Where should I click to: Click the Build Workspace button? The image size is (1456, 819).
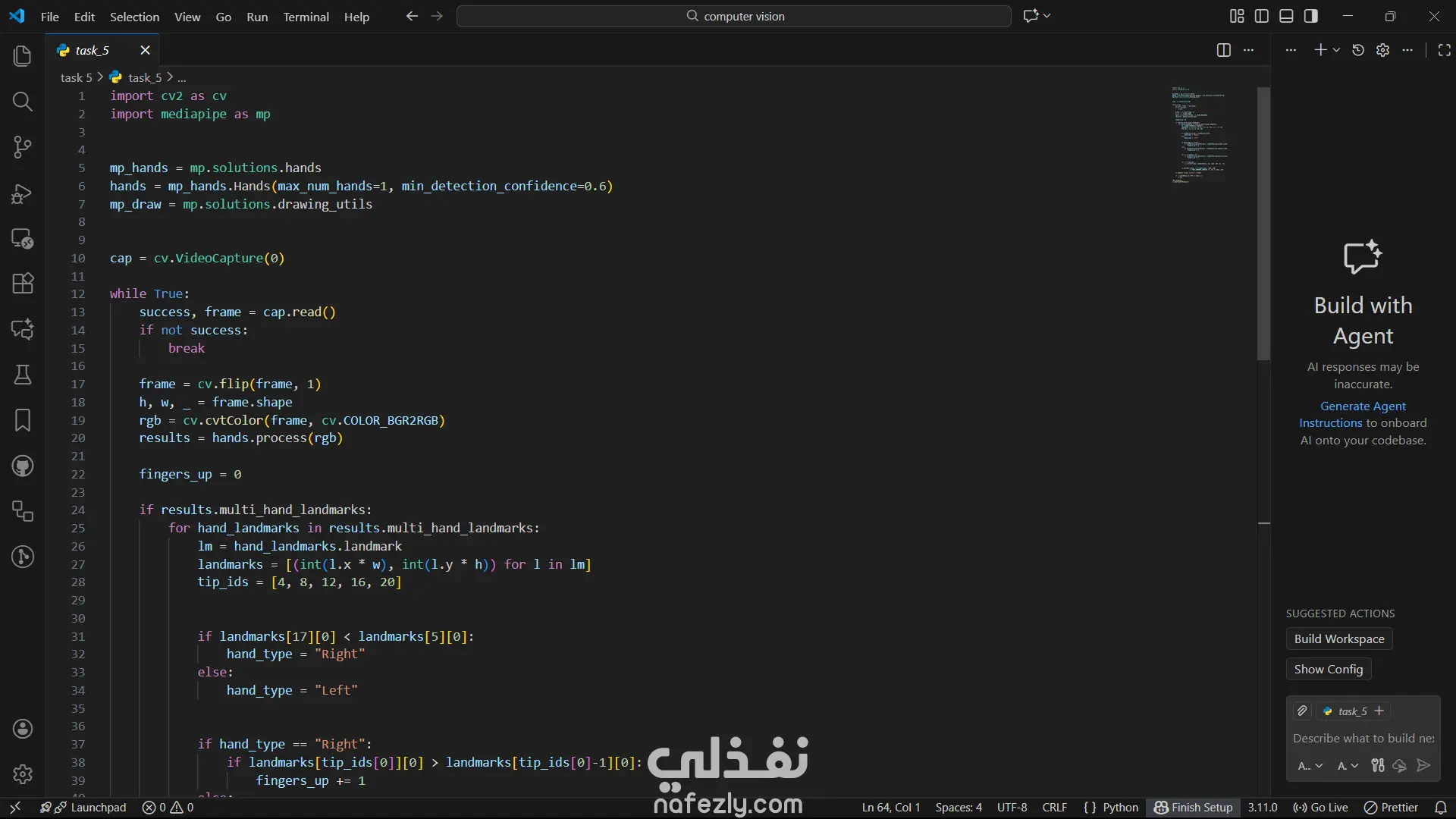(1338, 639)
